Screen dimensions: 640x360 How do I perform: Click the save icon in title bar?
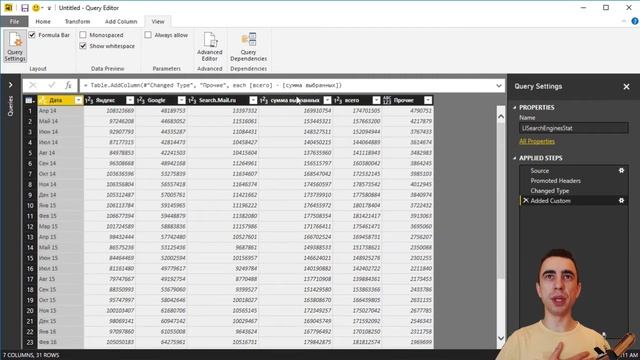tap(25, 8)
